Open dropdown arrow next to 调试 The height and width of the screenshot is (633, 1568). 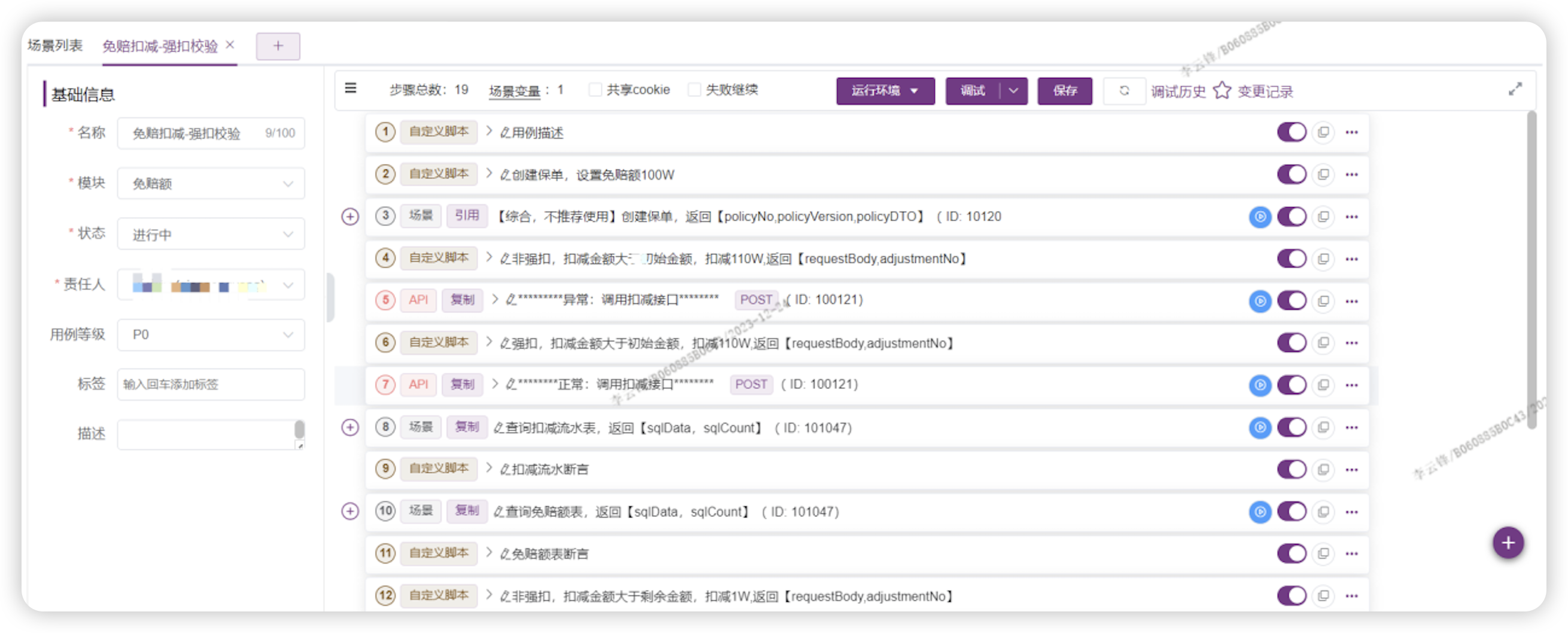click(1013, 92)
